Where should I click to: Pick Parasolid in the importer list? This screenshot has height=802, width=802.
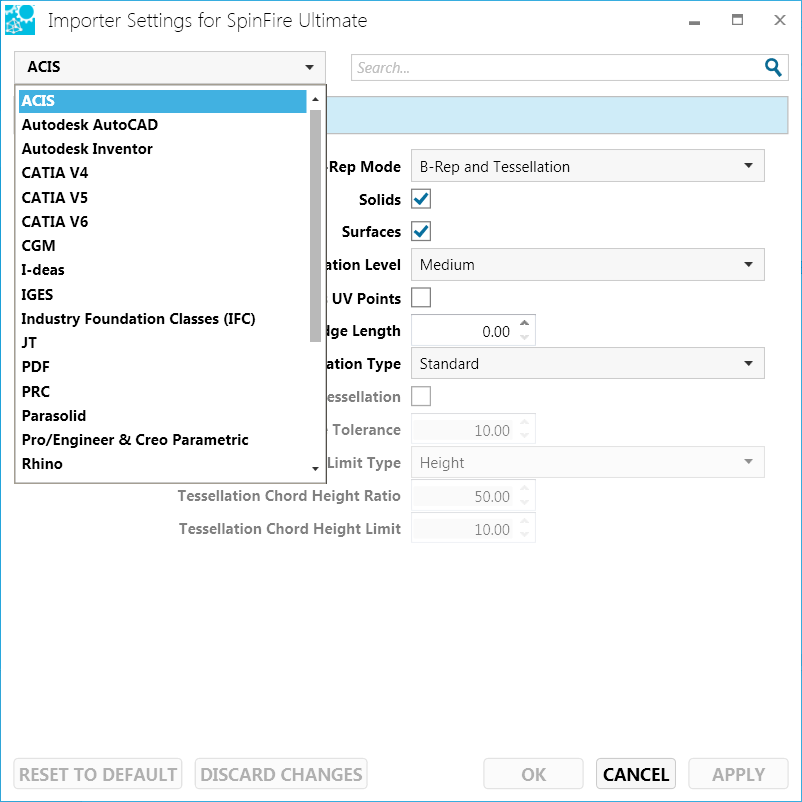(54, 415)
